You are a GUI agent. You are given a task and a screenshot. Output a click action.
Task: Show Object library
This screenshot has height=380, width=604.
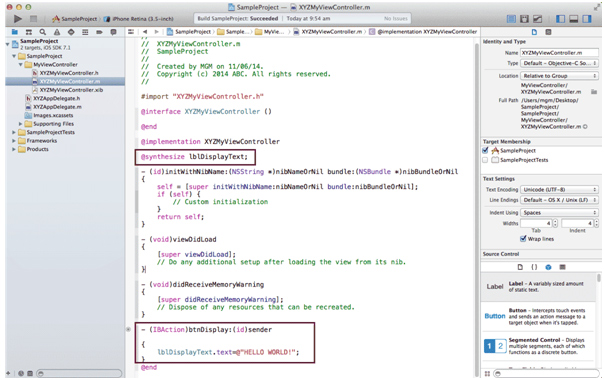tap(548, 267)
